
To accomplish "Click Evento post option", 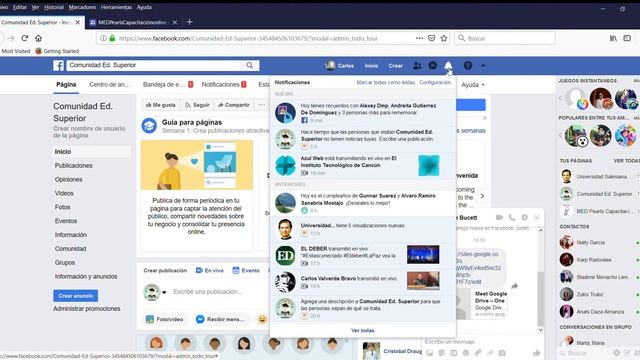I will tap(246, 271).
